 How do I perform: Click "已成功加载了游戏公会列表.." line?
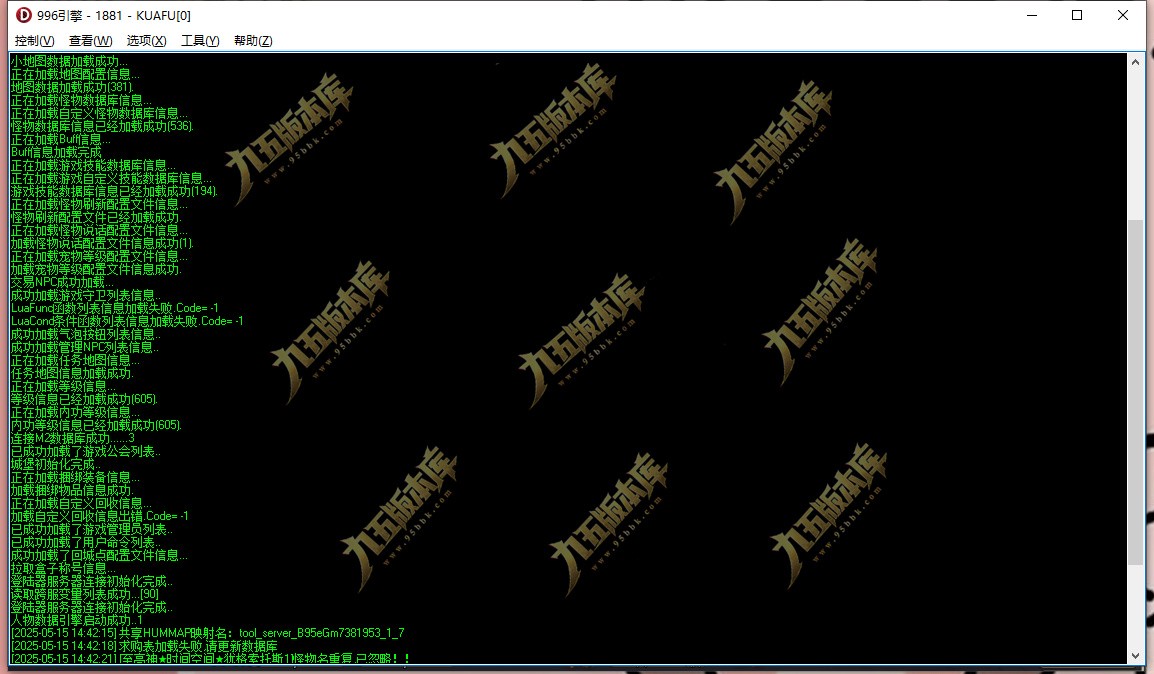click(85, 451)
